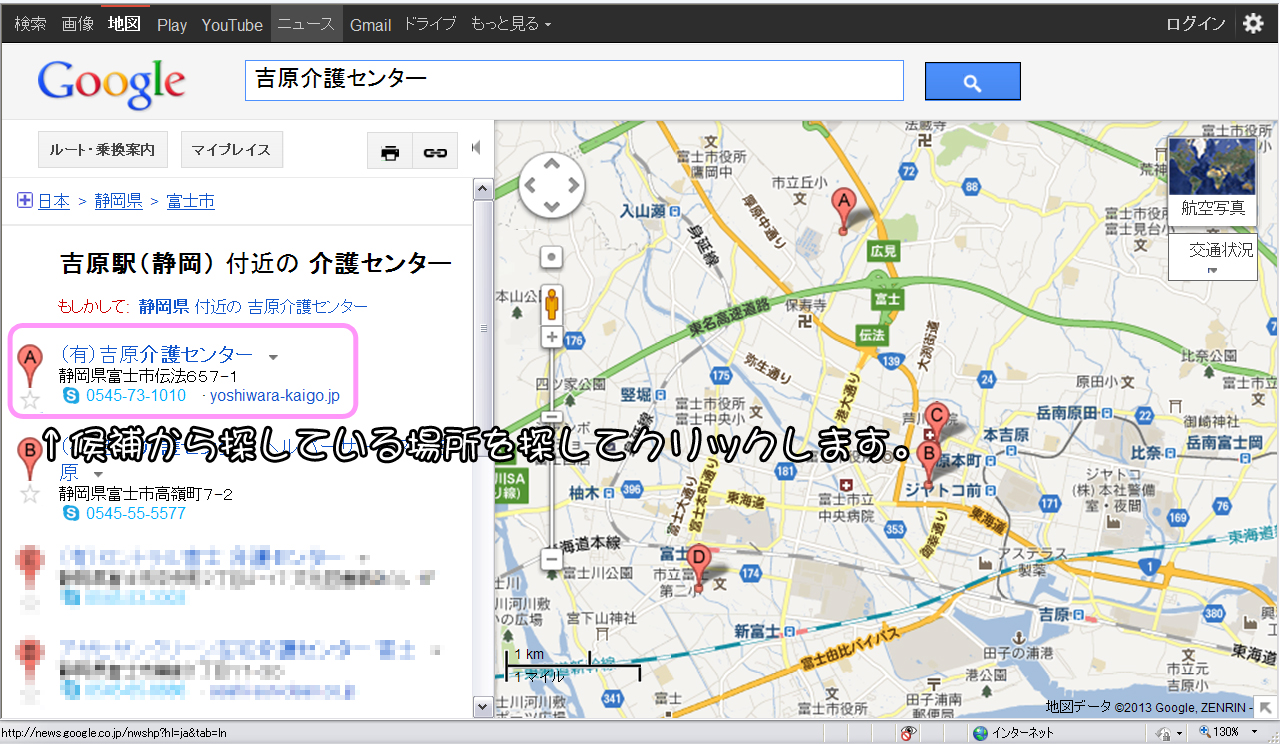Image resolution: width=1280 pixels, height=744 pixels.
Task: Click marker A in the results list
Action: (x=31, y=364)
